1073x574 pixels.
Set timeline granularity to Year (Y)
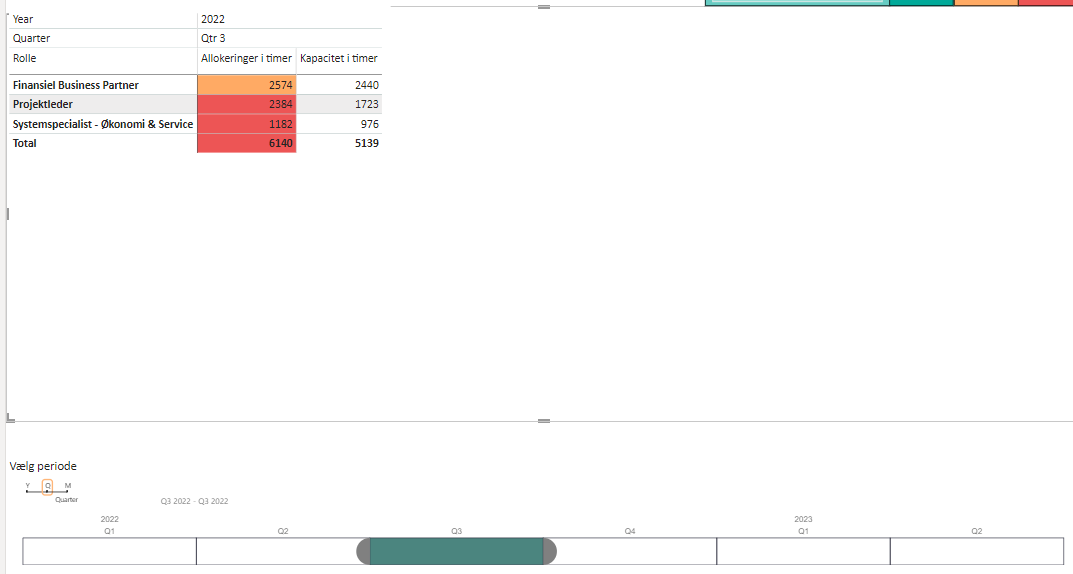point(27,486)
